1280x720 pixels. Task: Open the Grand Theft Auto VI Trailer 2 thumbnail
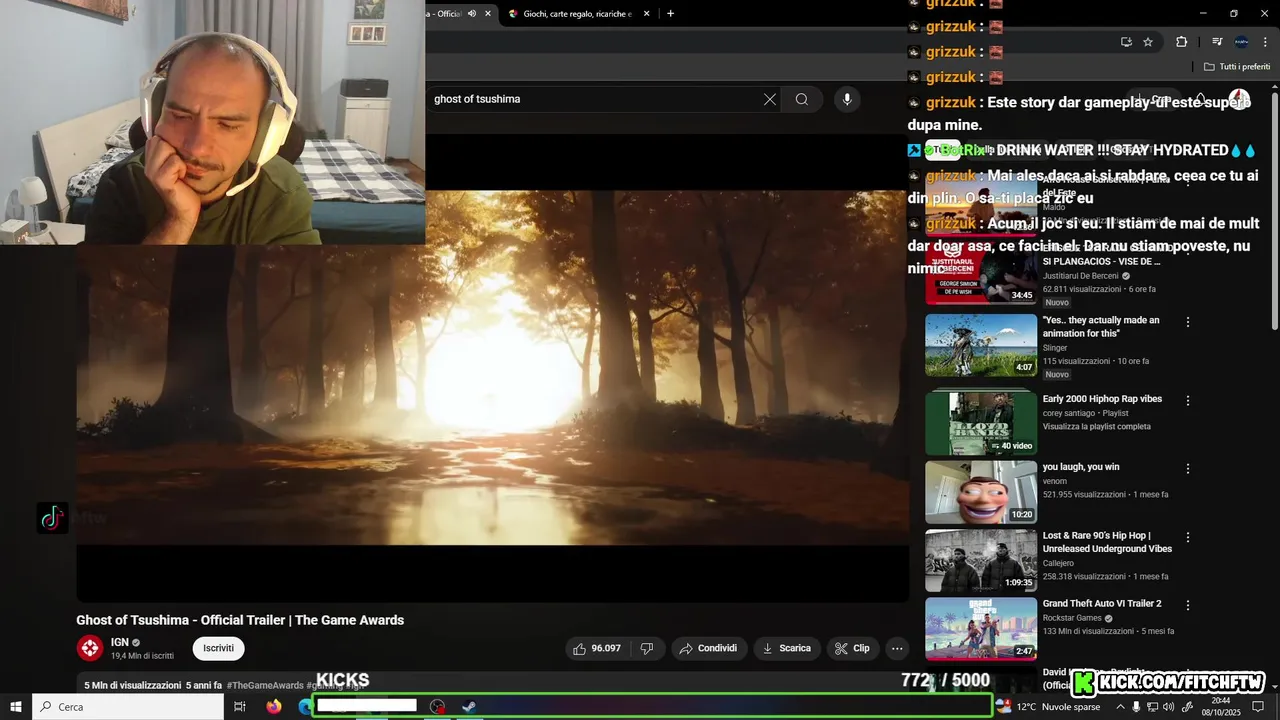coord(981,629)
